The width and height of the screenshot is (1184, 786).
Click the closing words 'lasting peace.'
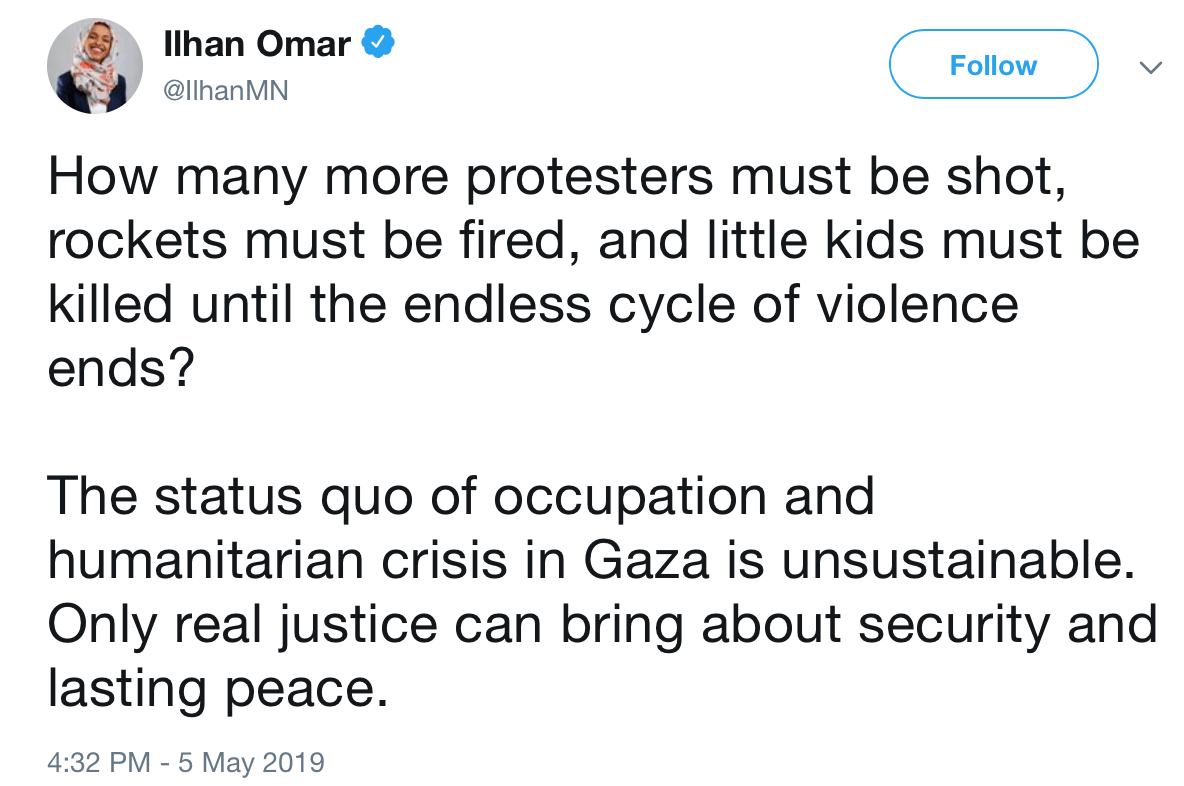[x=217, y=690]
